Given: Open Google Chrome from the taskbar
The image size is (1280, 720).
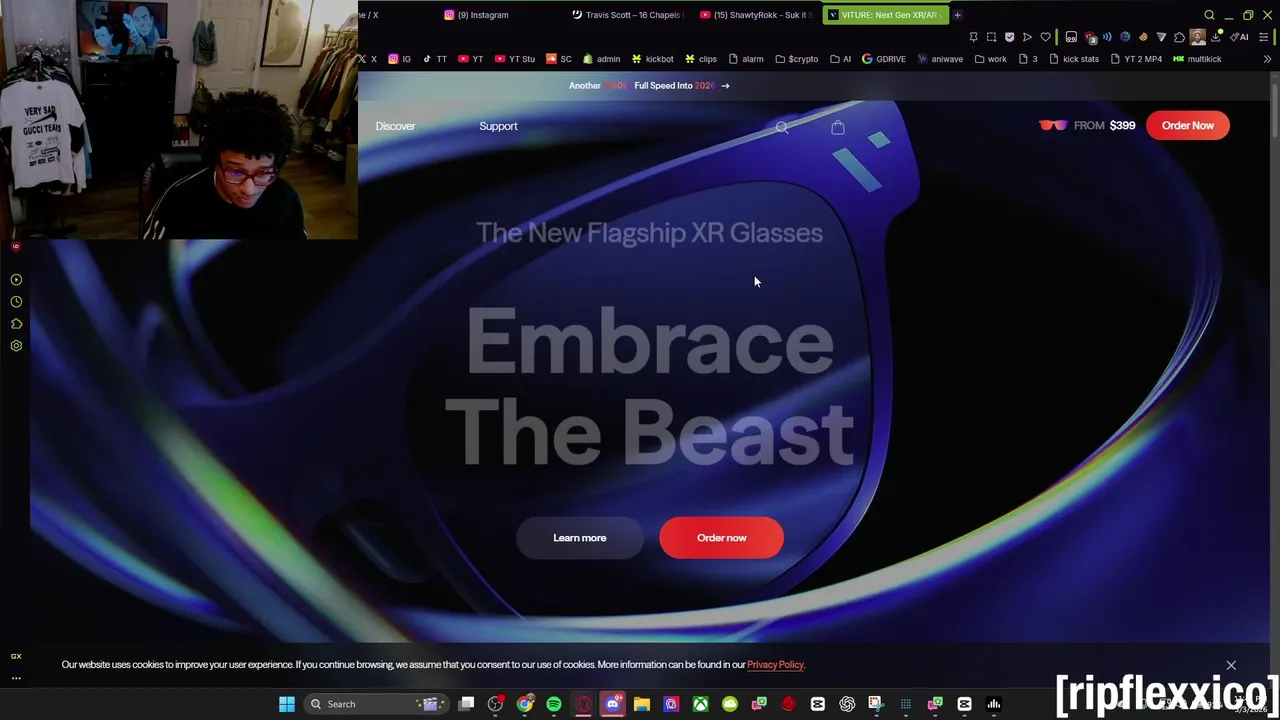Looking at the screenshot, I should (525, 704).
